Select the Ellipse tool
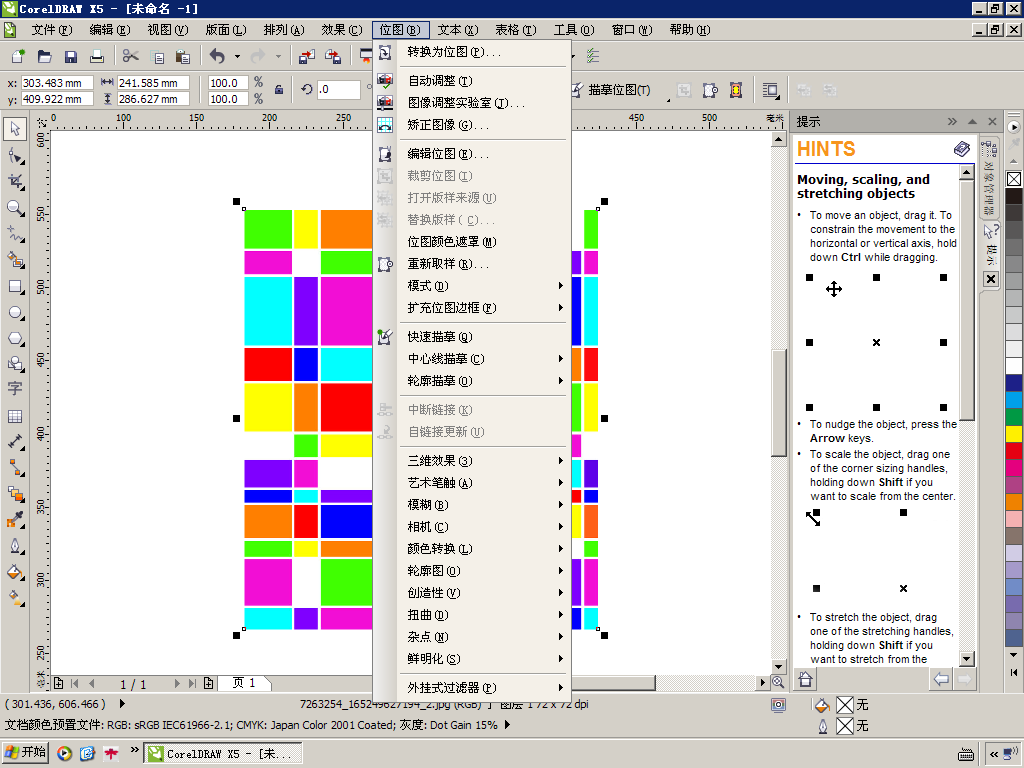The height and width of the screenshot is (768, 1024). [15, 313]
